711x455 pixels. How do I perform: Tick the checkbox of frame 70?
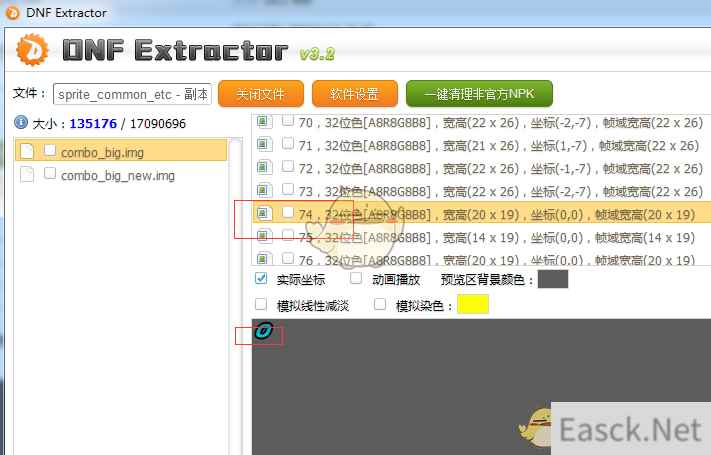tap(287, 120)
